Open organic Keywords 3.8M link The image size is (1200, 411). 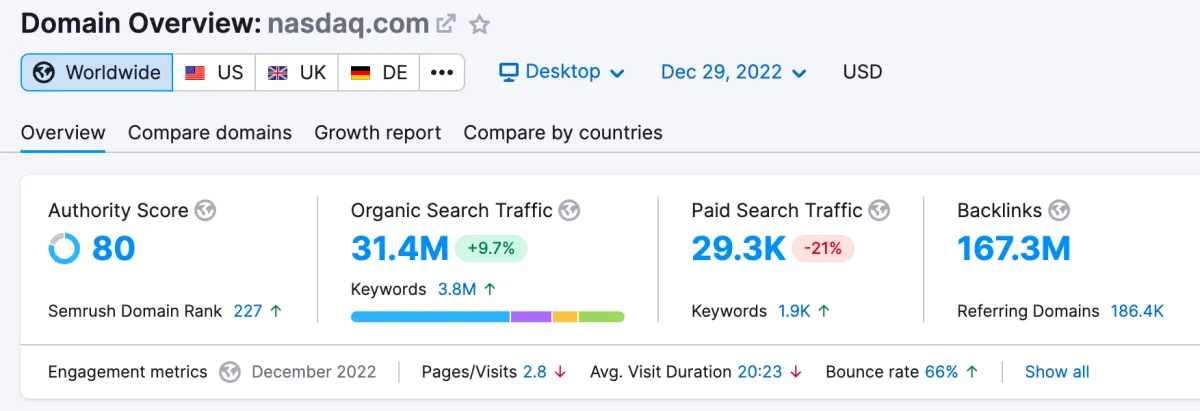[x=456, y=289]
